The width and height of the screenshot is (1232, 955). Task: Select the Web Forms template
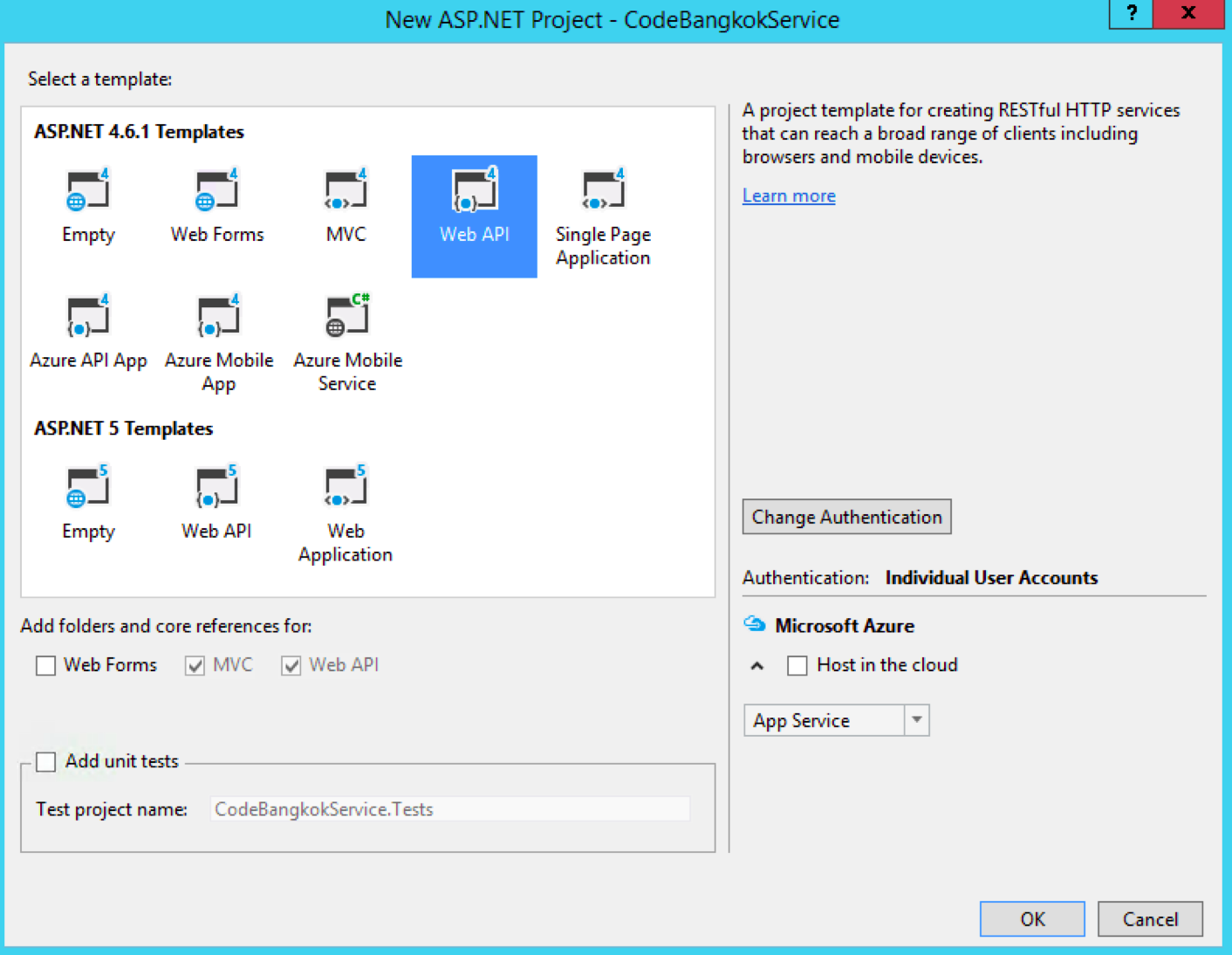[x=216, y=205]
